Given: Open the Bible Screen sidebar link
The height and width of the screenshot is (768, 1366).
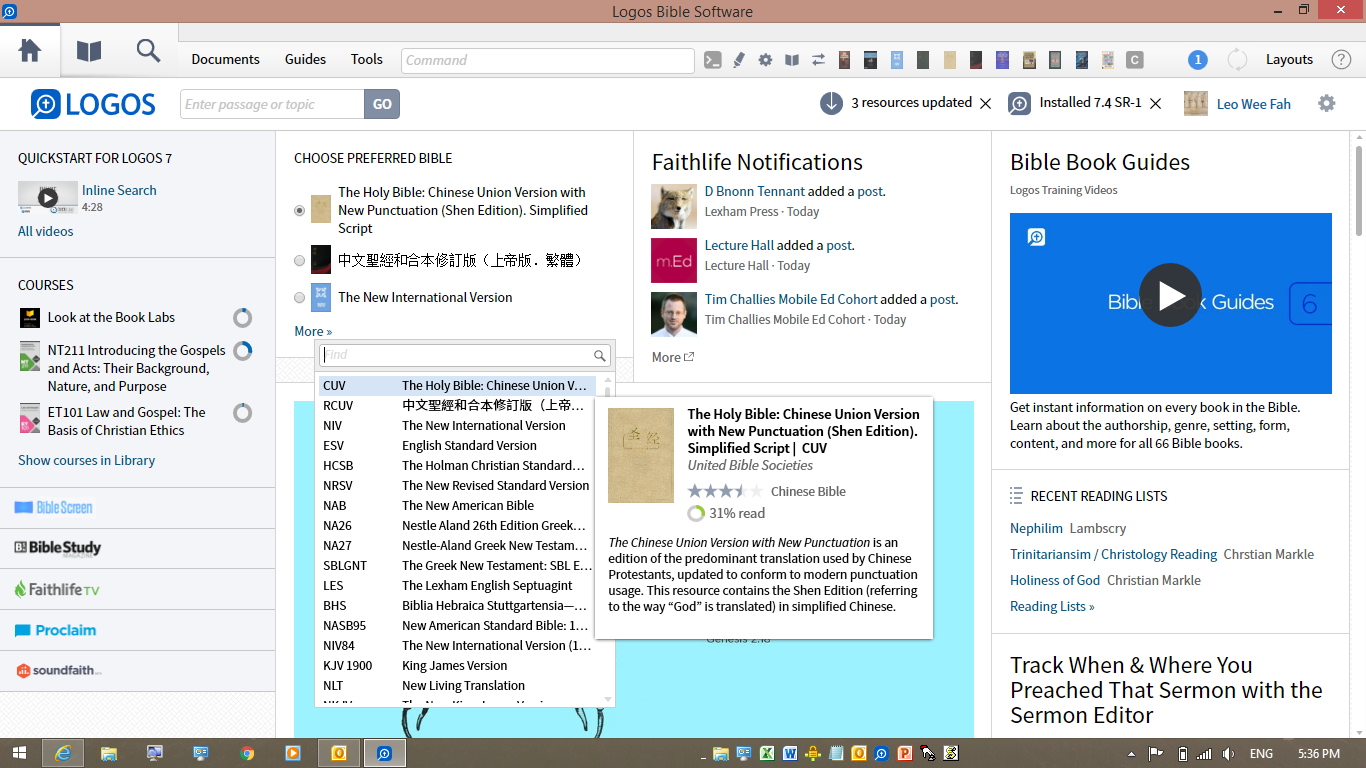Looking at the screenshot, I should [x=53, y=507].
